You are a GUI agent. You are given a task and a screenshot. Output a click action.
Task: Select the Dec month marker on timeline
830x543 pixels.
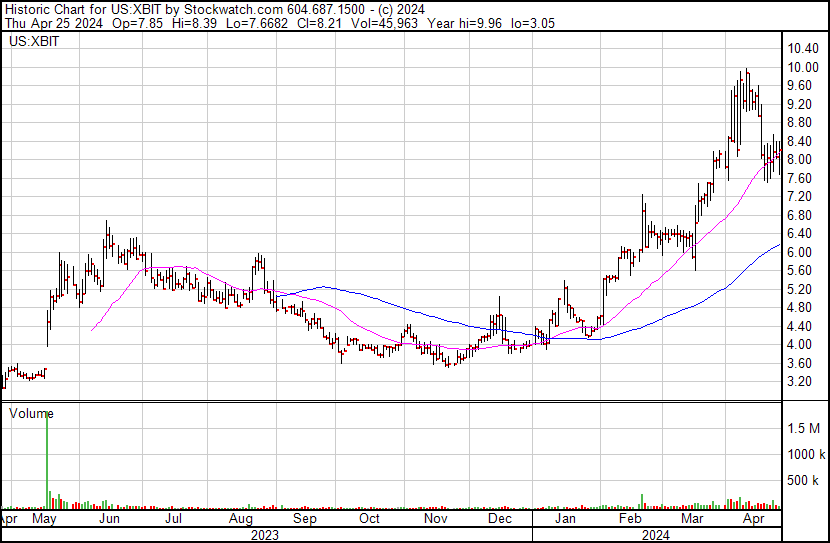pyautogui.click(x=499, y=520)
